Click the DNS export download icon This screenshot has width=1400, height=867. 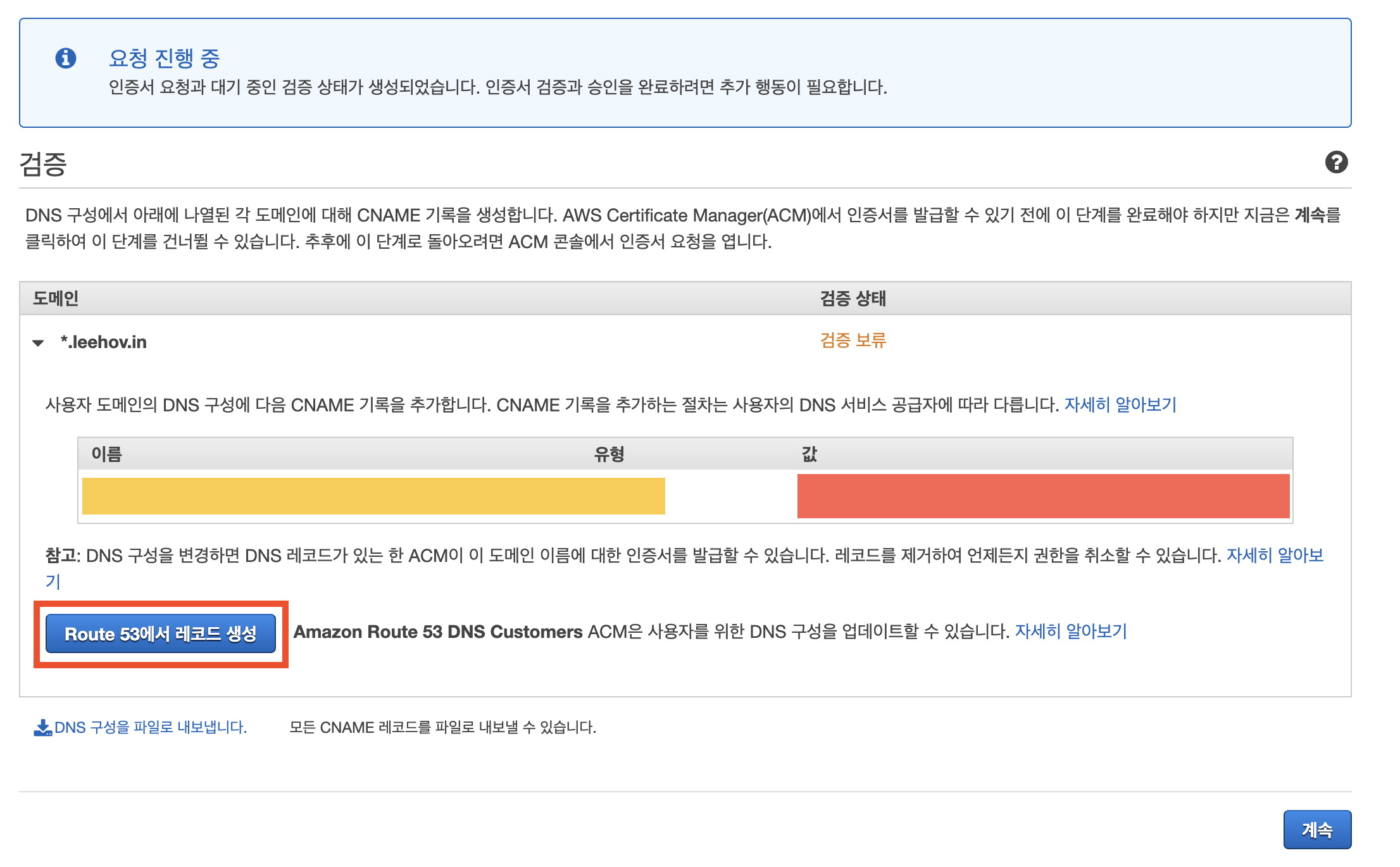[x=42, y=727]
